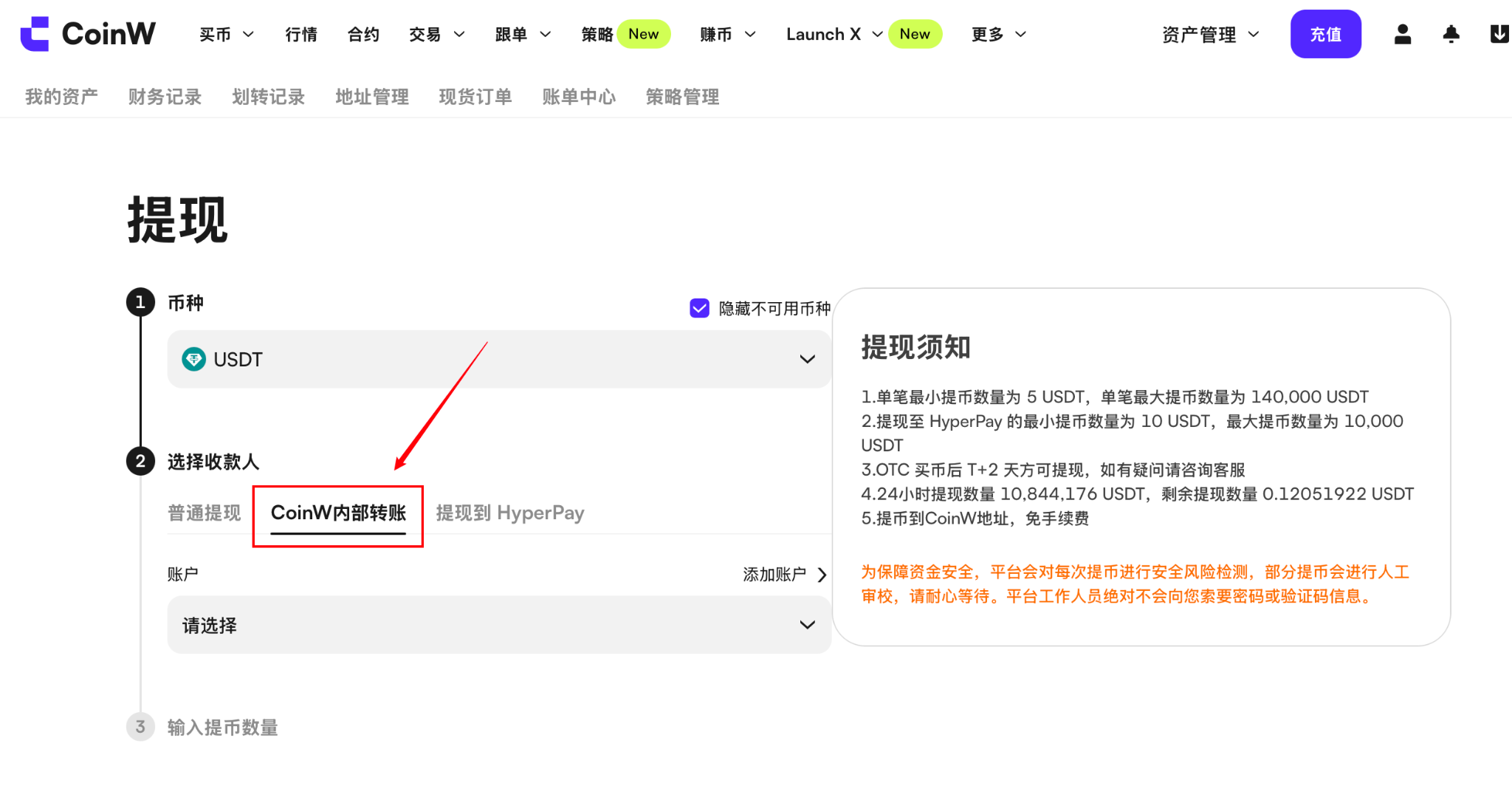Screen dimensions: 1512x797
Task: Open the notifications bell
Action: click(1451, 34)
